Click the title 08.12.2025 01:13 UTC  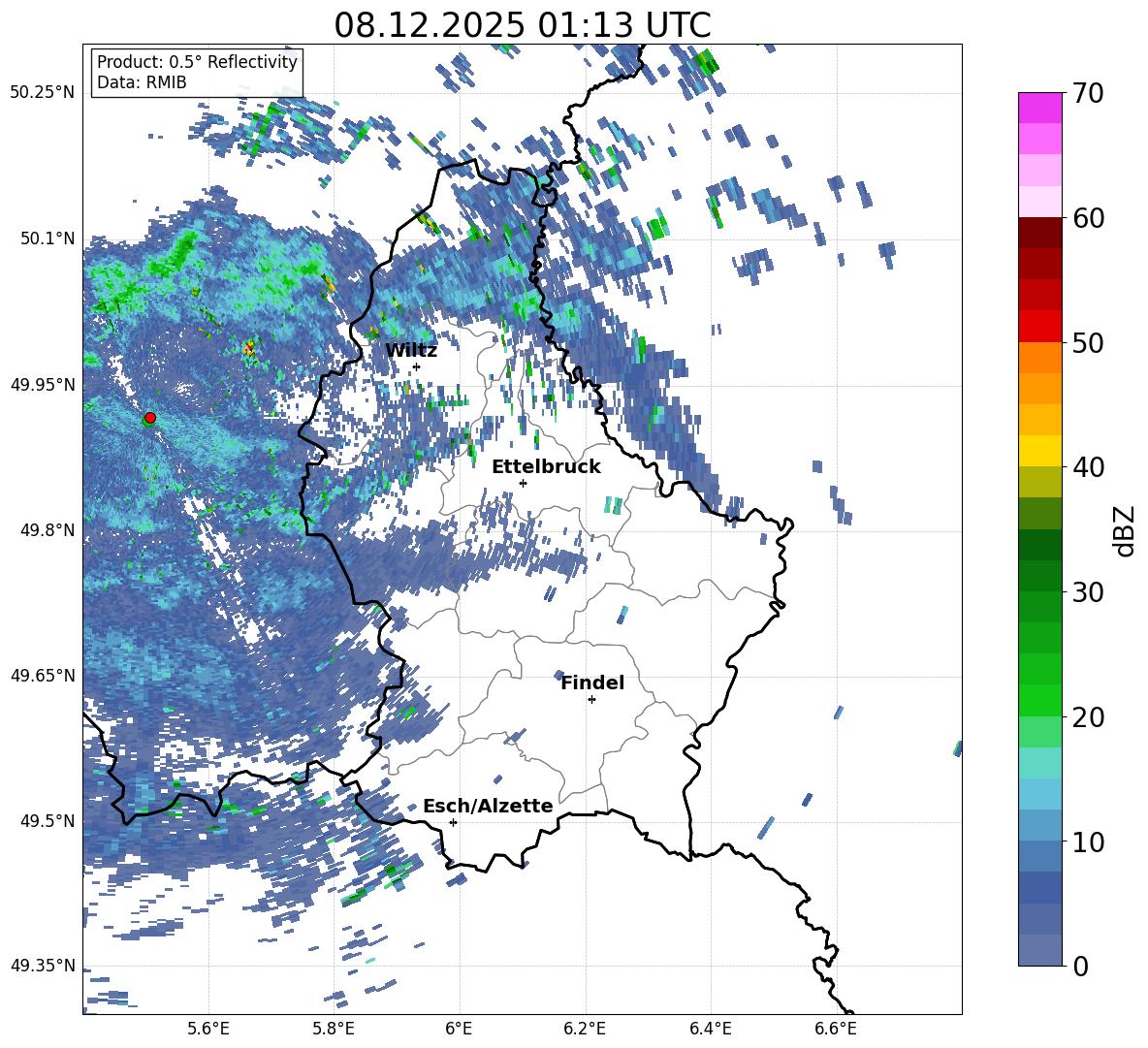[x=523, y=25]
